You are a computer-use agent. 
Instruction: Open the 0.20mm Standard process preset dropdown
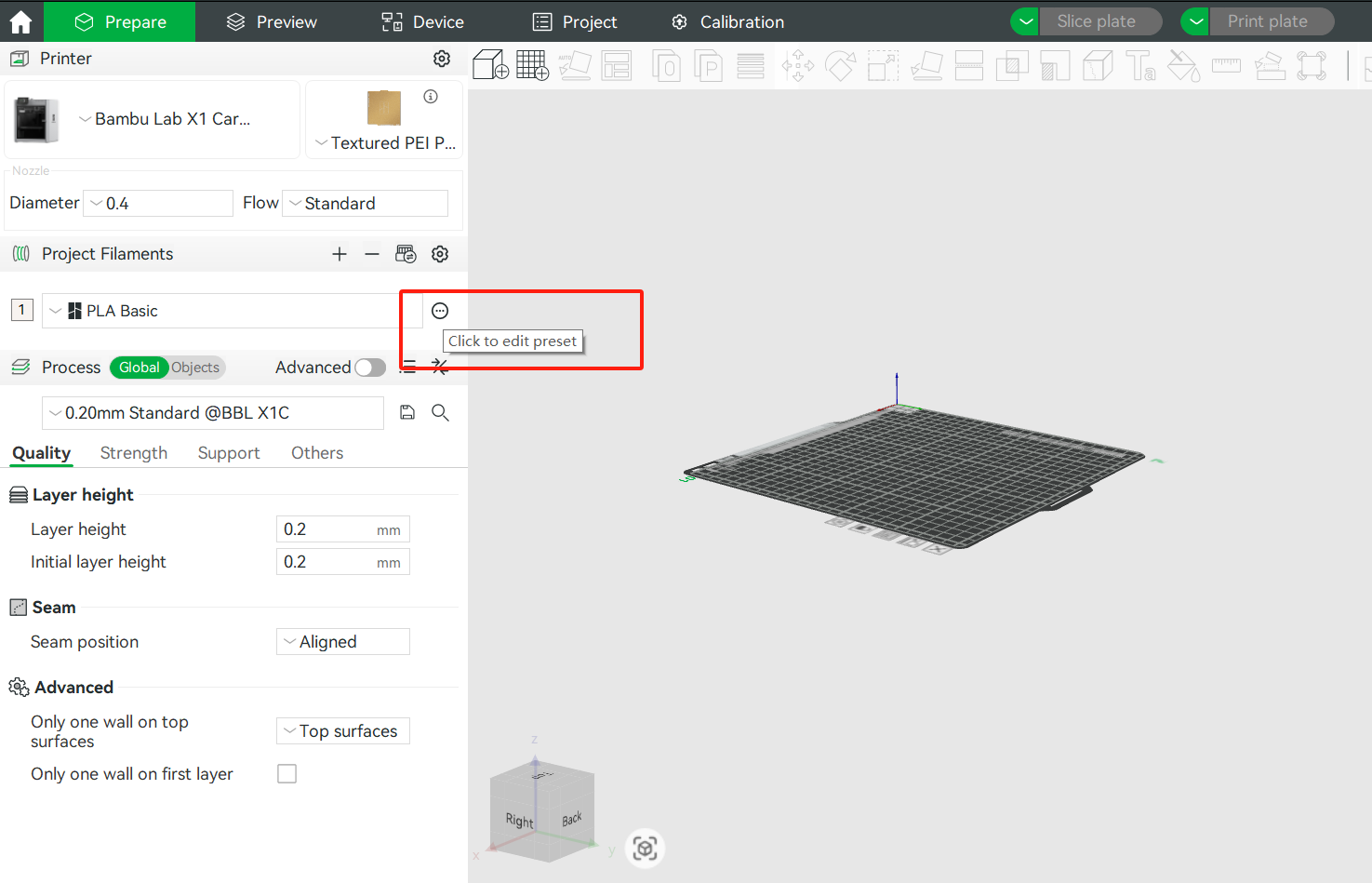point(213,413)
